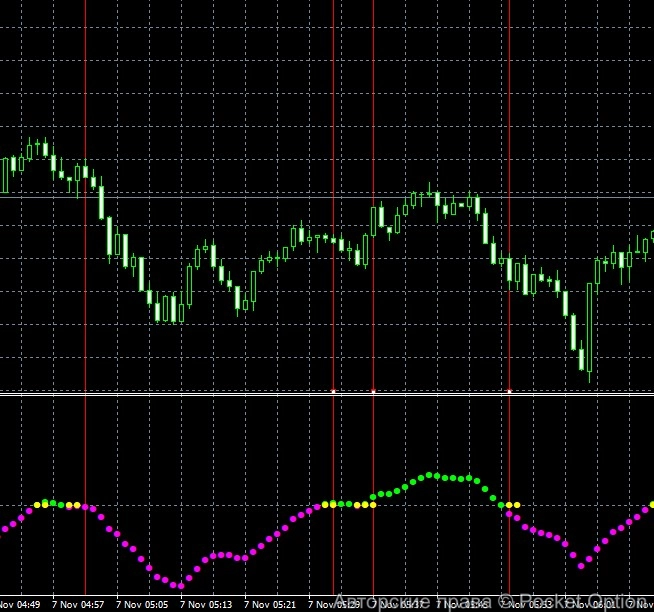Click the "7 Nov 05:13" time label

tap(207, 604)
